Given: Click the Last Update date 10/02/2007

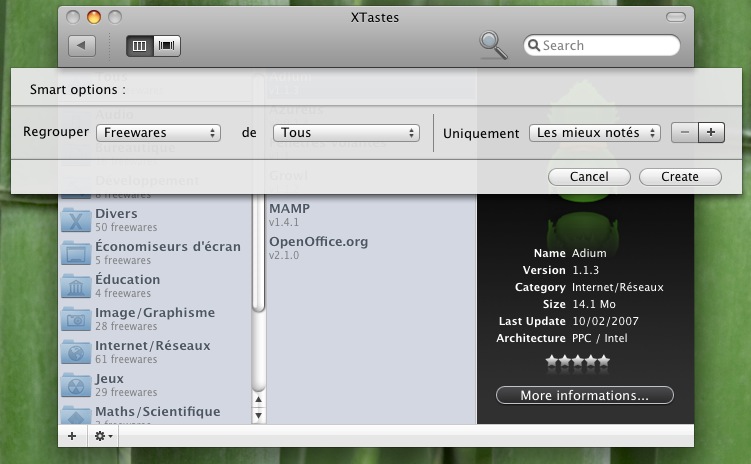Looking at the screenshot, I should coord(605,321).
